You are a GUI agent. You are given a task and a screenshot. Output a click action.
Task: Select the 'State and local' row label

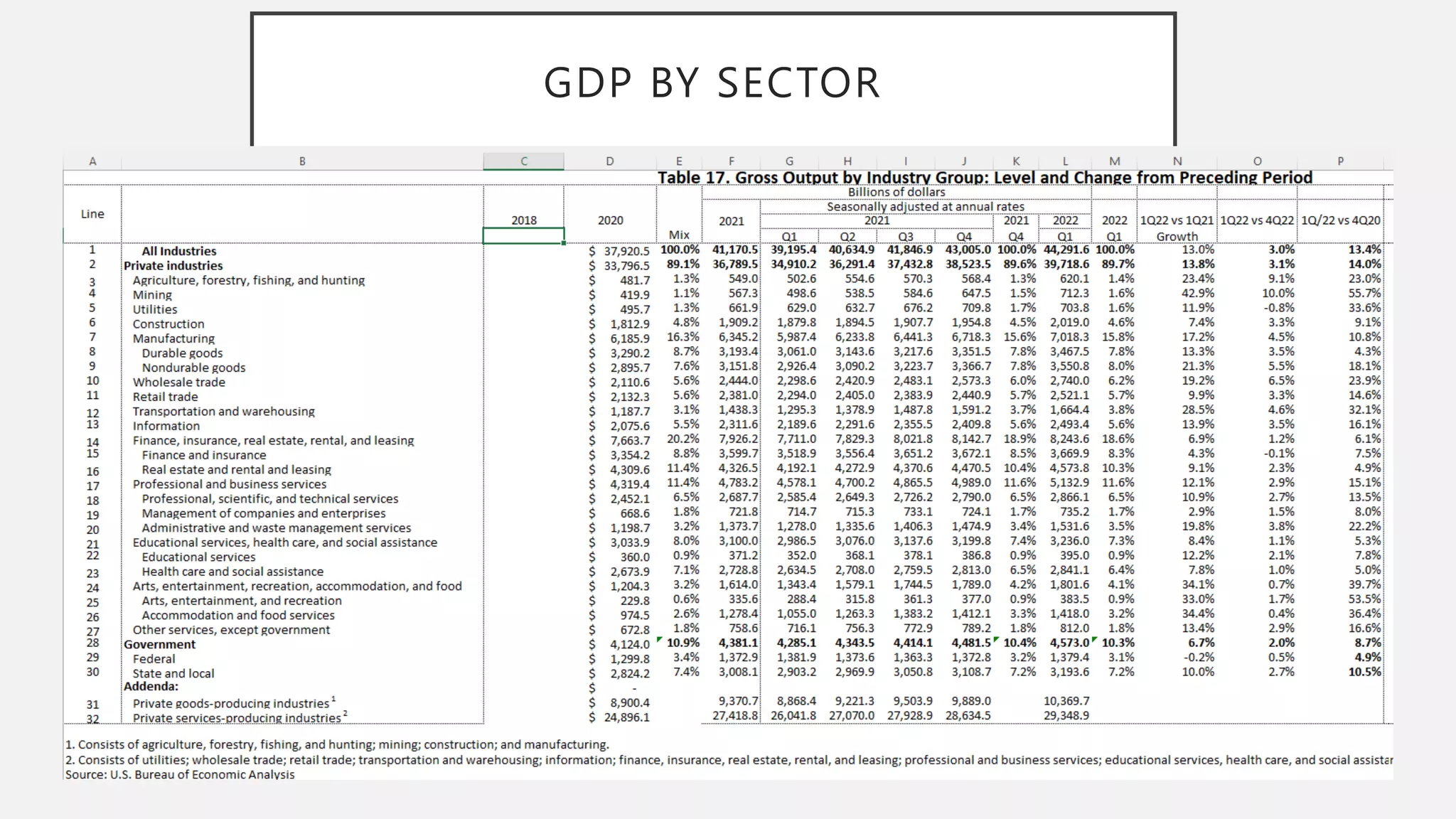173,674
